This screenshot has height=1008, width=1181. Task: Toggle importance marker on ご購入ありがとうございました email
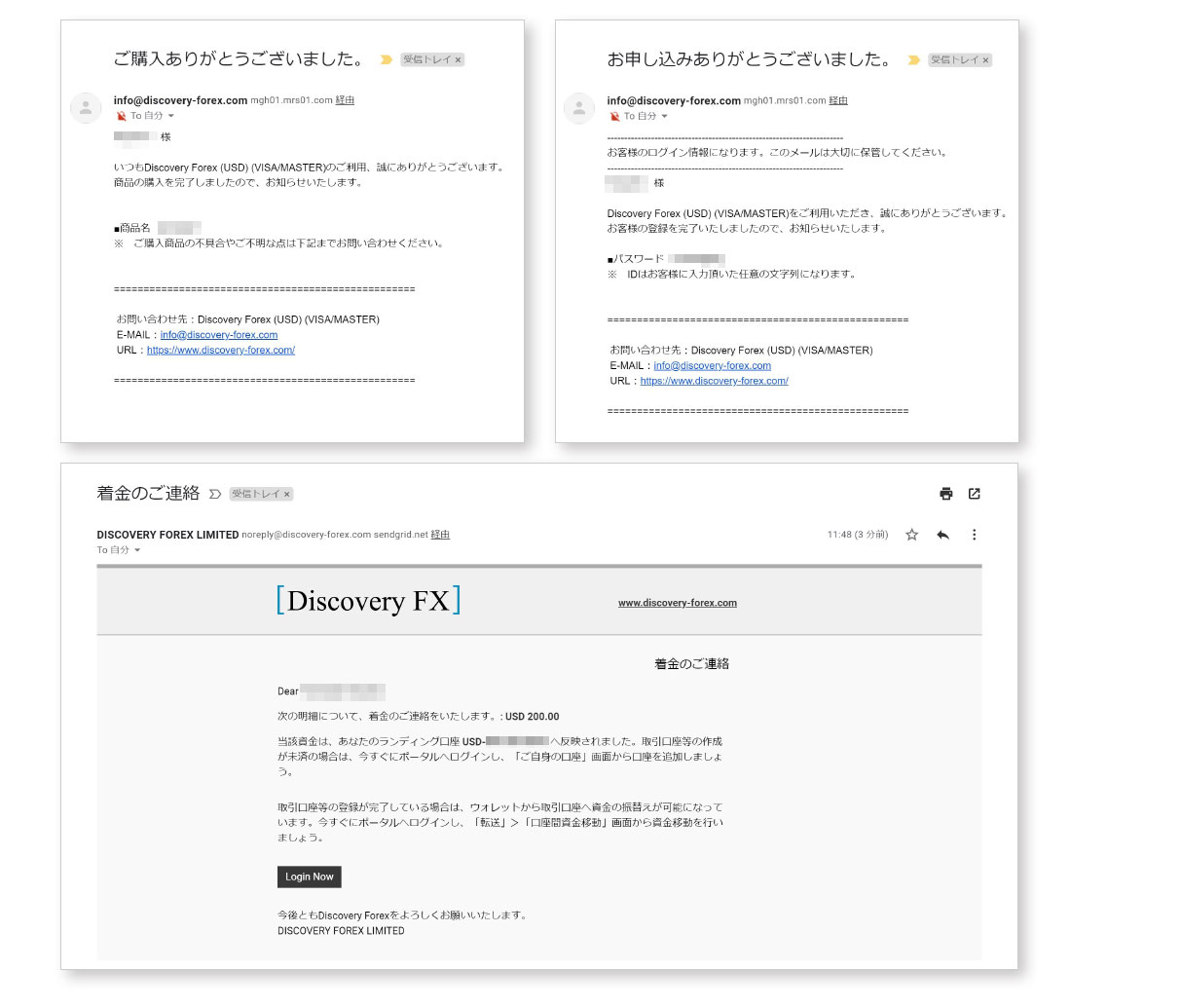coord(387,59)
